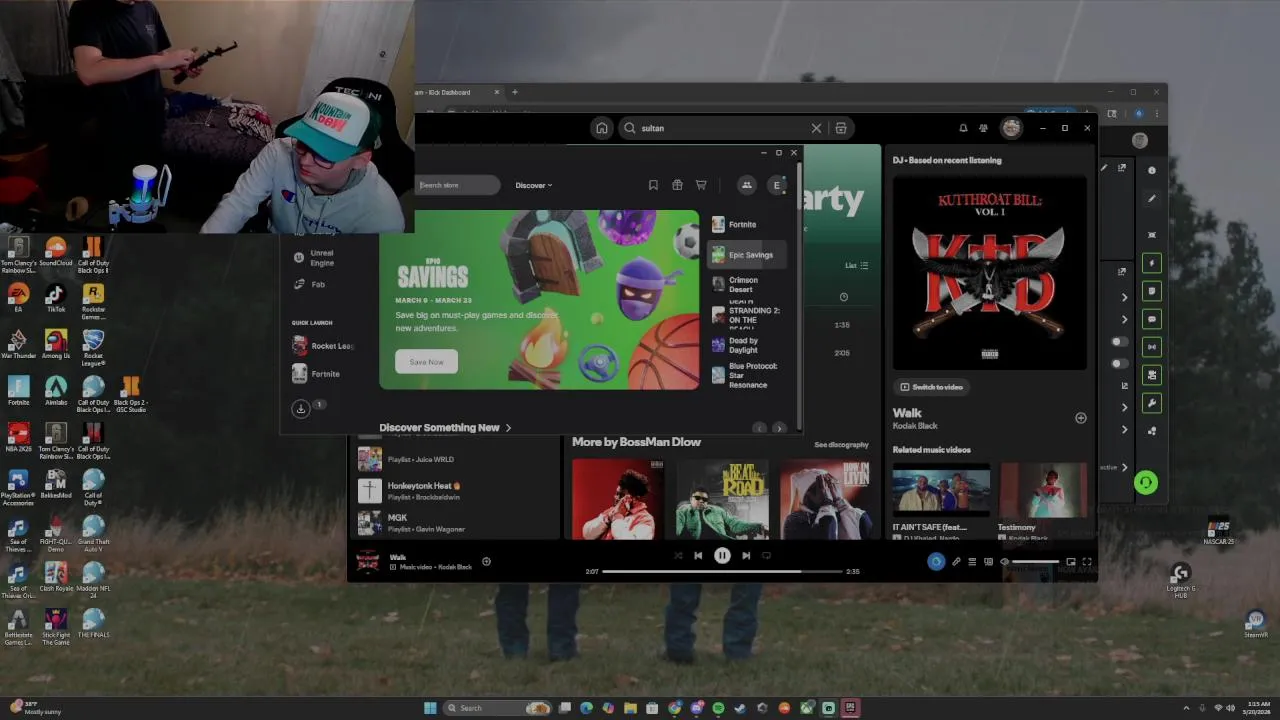
Task: Open the Spotify queue icon
Action: pyautogui.click(x=972, y=562)
